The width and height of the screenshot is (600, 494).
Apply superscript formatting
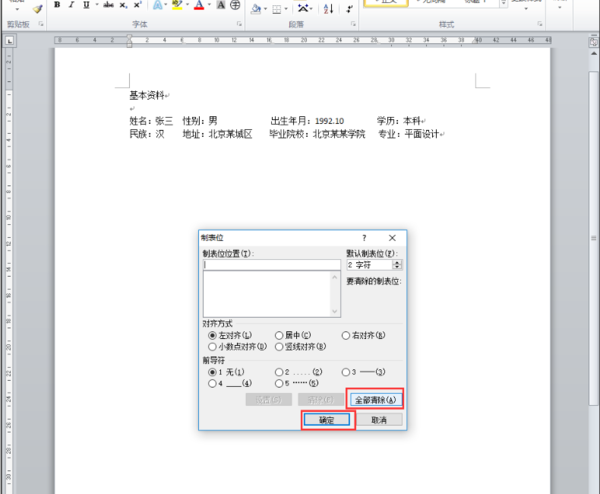137,5
